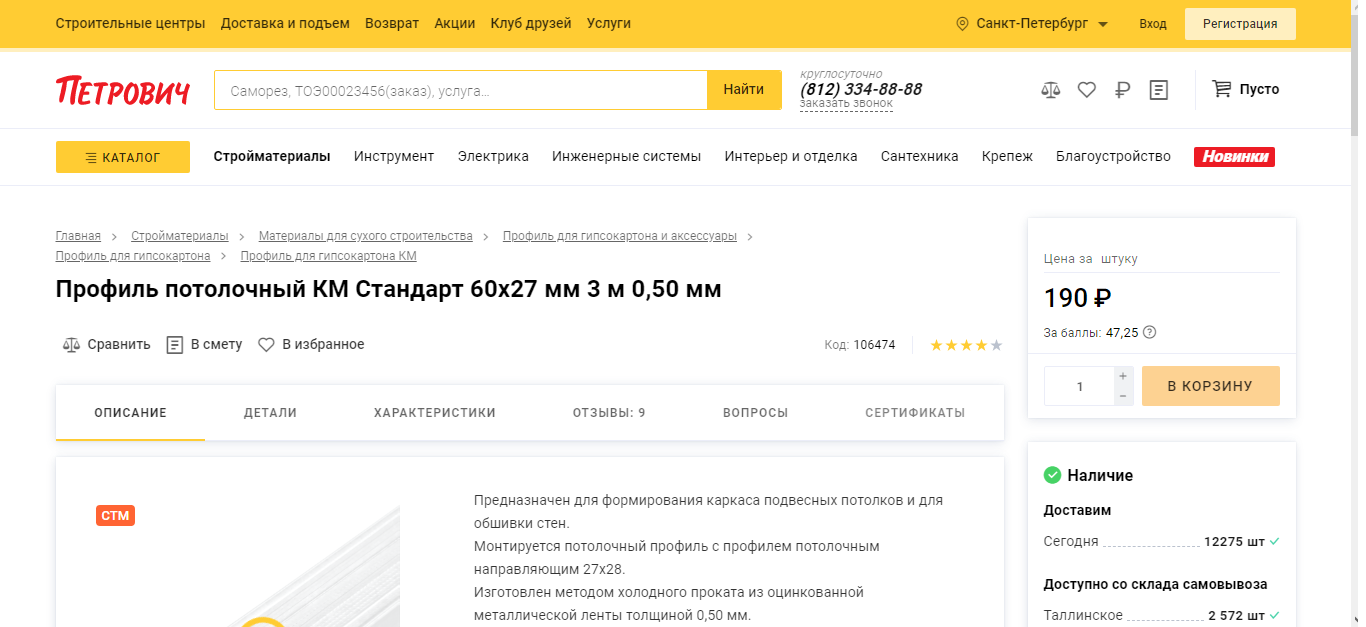
Task: Open Возврат in top bar
Action: (x=392, y=23)
